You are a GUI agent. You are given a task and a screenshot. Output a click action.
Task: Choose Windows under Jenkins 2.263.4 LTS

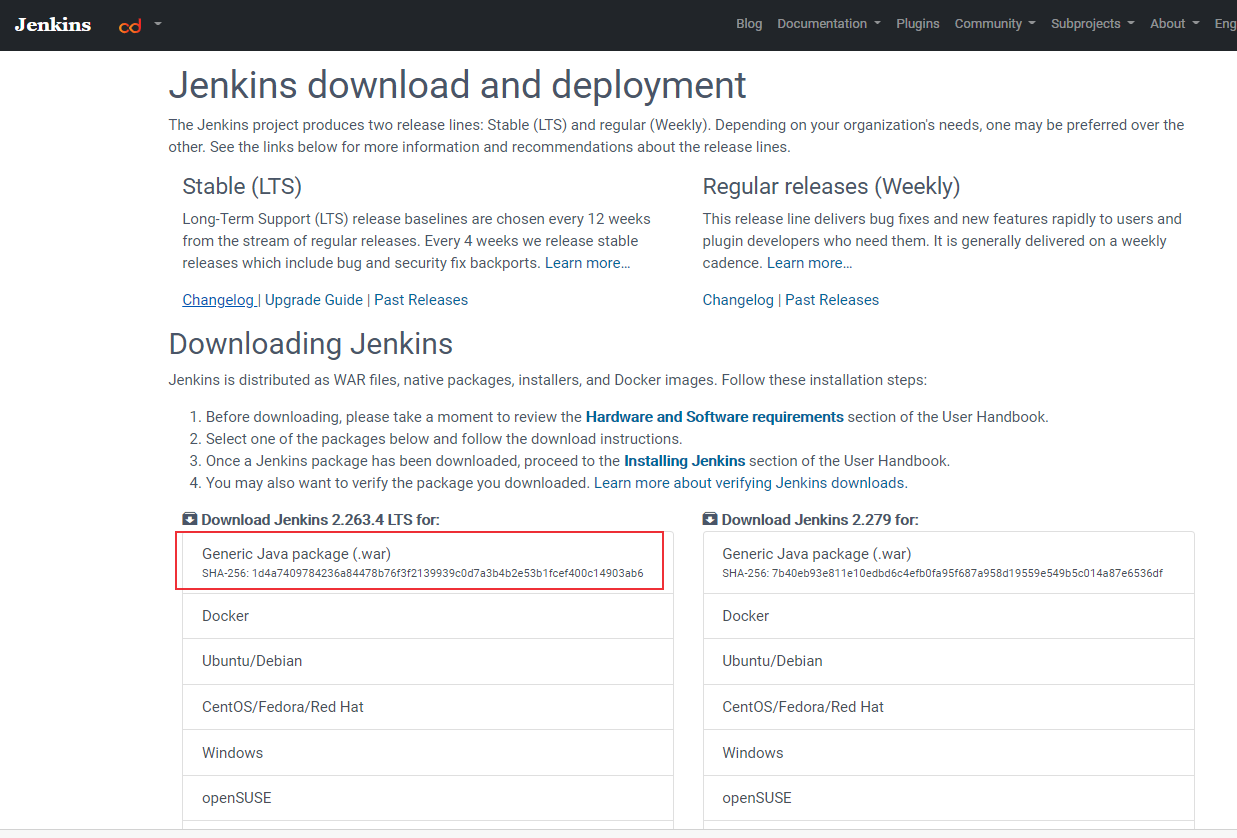[x=428, y=753]
